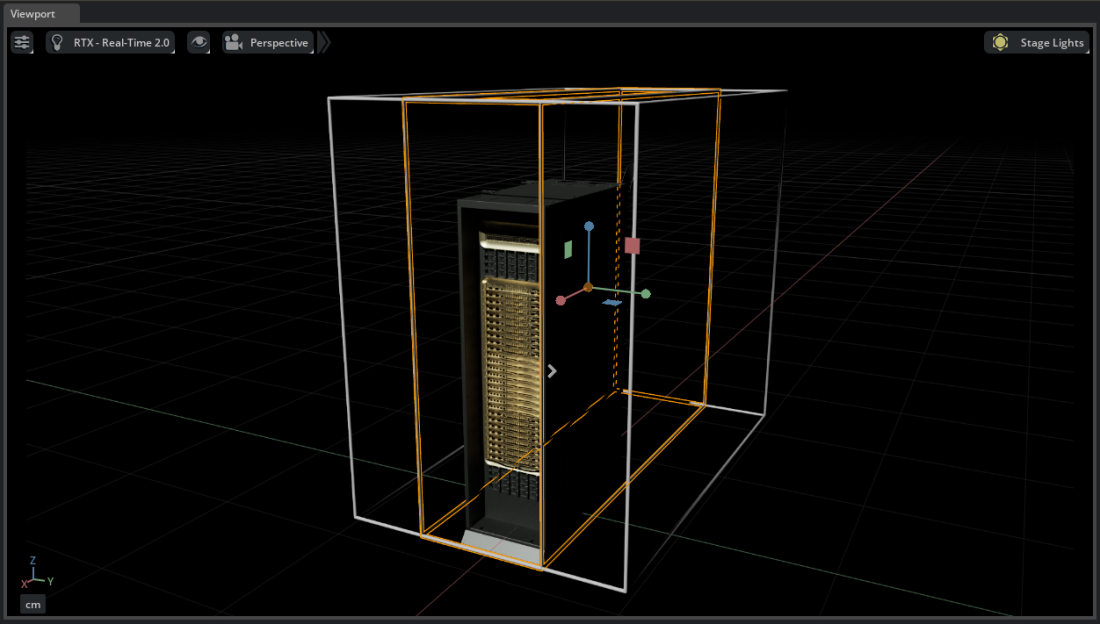Click the cm units button
Viewport: 1100px width, 624px height.
tap(32, 604)
